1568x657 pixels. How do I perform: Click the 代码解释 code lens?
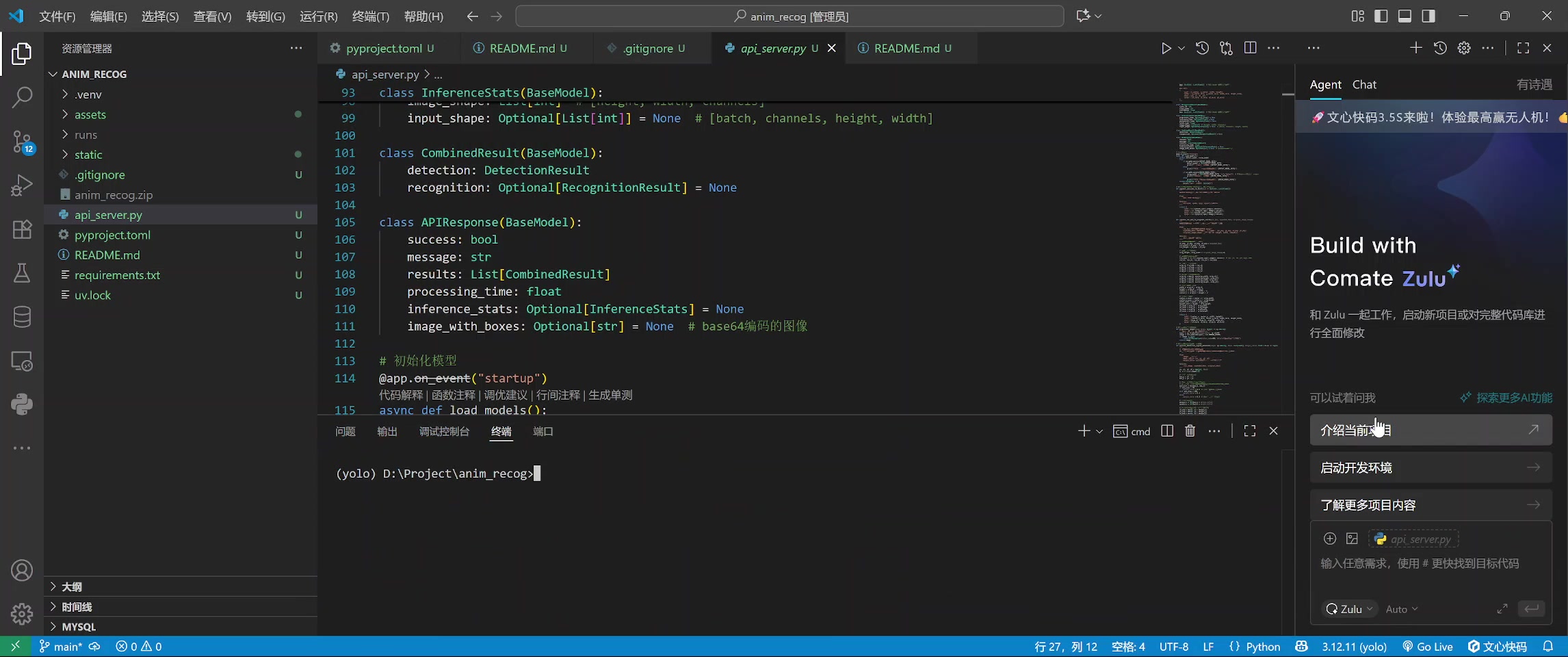coord(401,395)
